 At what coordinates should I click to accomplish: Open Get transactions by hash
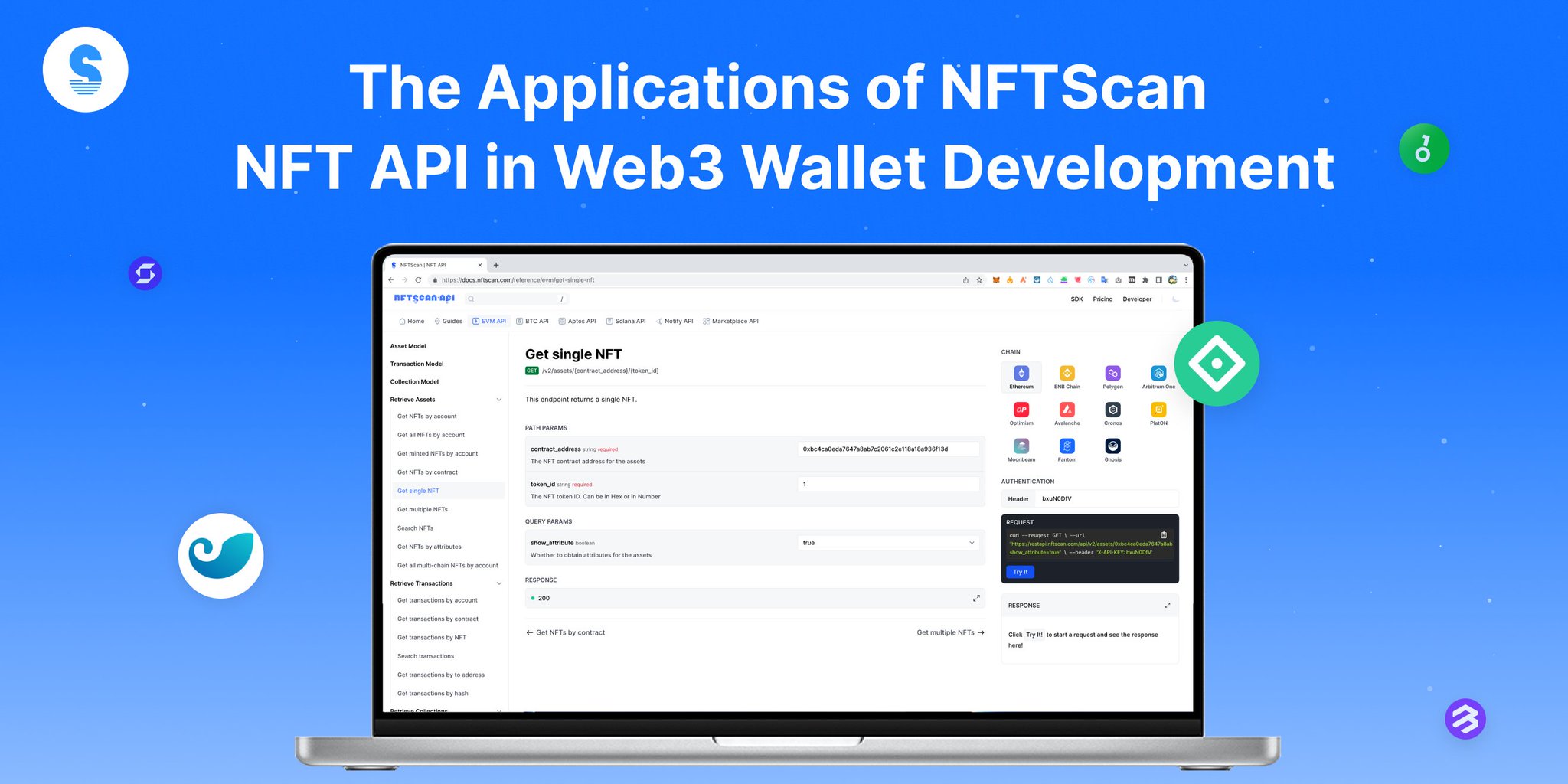click(x=433, y=694)
